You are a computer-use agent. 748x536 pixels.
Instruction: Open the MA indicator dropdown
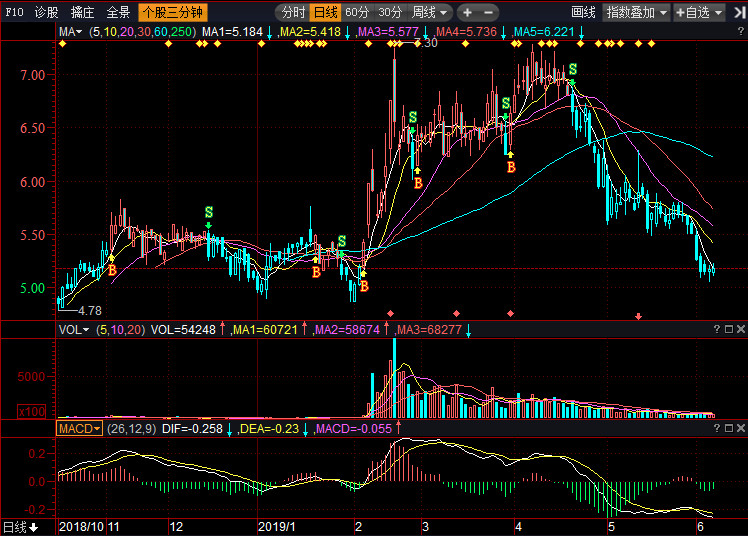coord(70,32)
